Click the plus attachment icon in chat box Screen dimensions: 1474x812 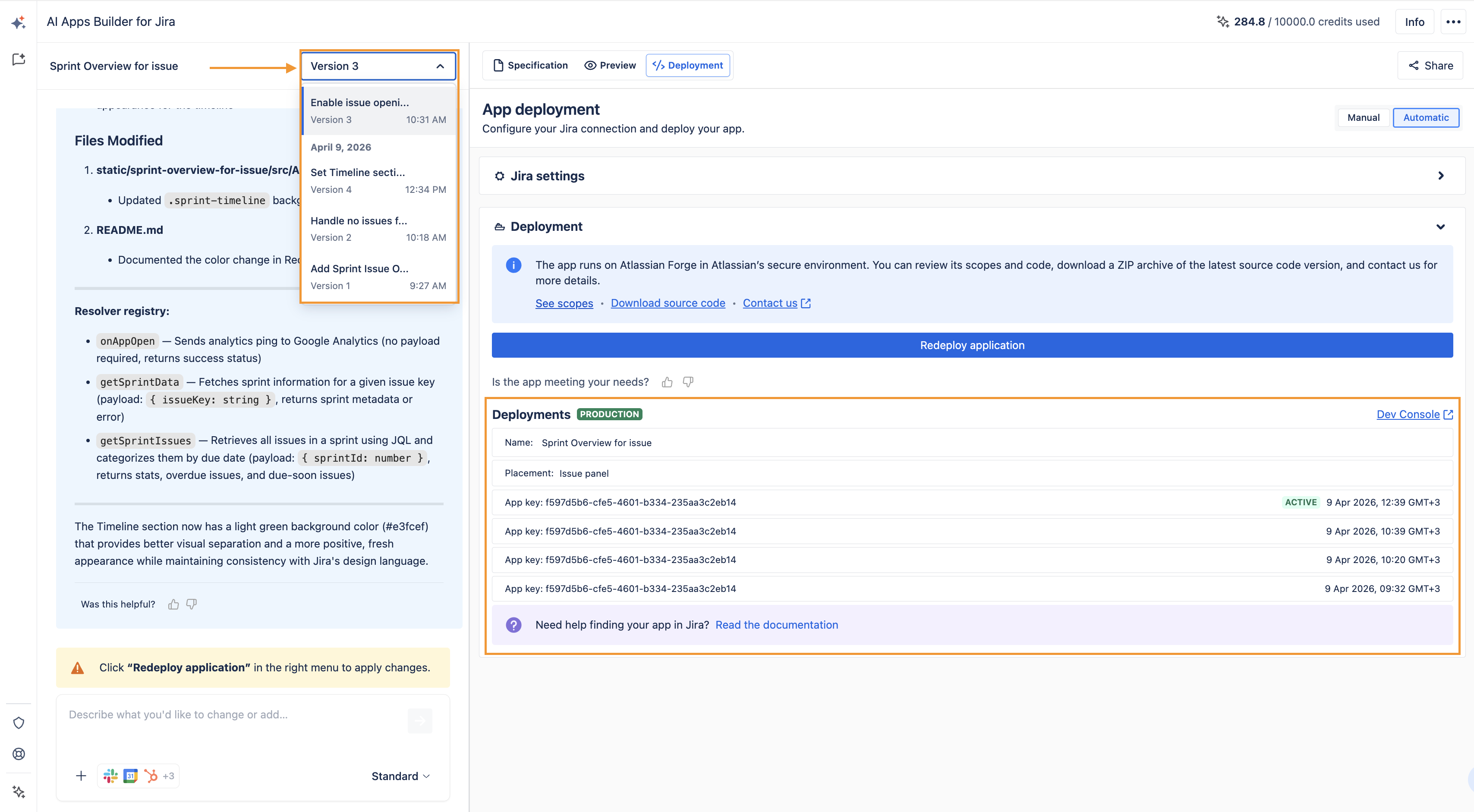pyautogui.click(x=81, y=776)
